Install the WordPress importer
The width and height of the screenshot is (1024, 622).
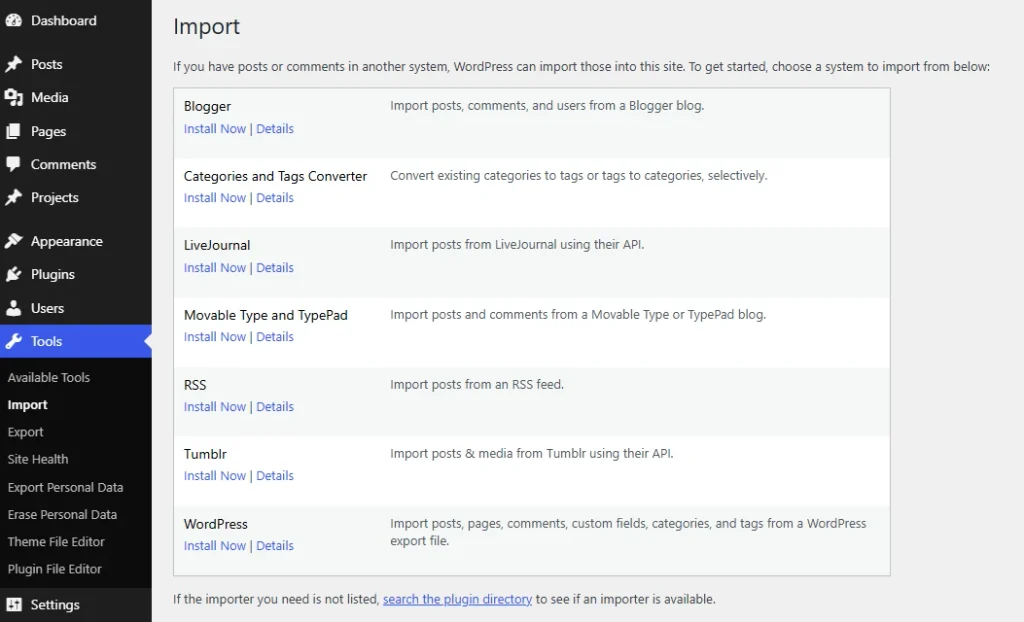pyautogui.click(x=215, y=546)
